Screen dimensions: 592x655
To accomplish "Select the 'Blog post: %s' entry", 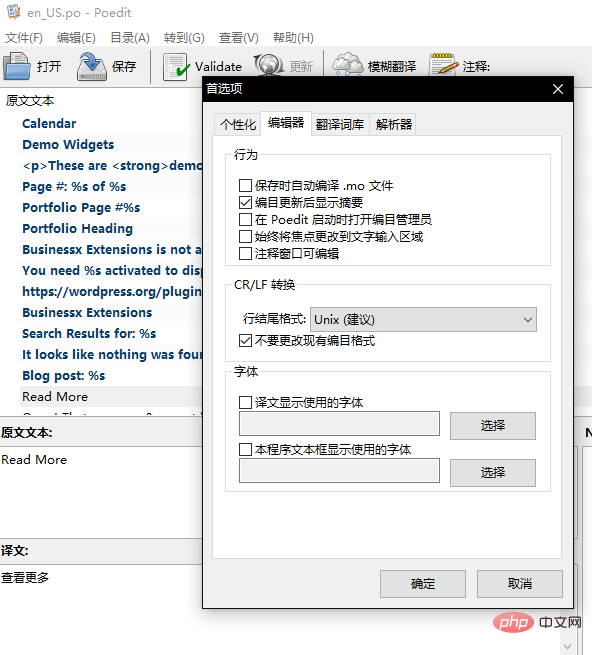I will point(64,376).
